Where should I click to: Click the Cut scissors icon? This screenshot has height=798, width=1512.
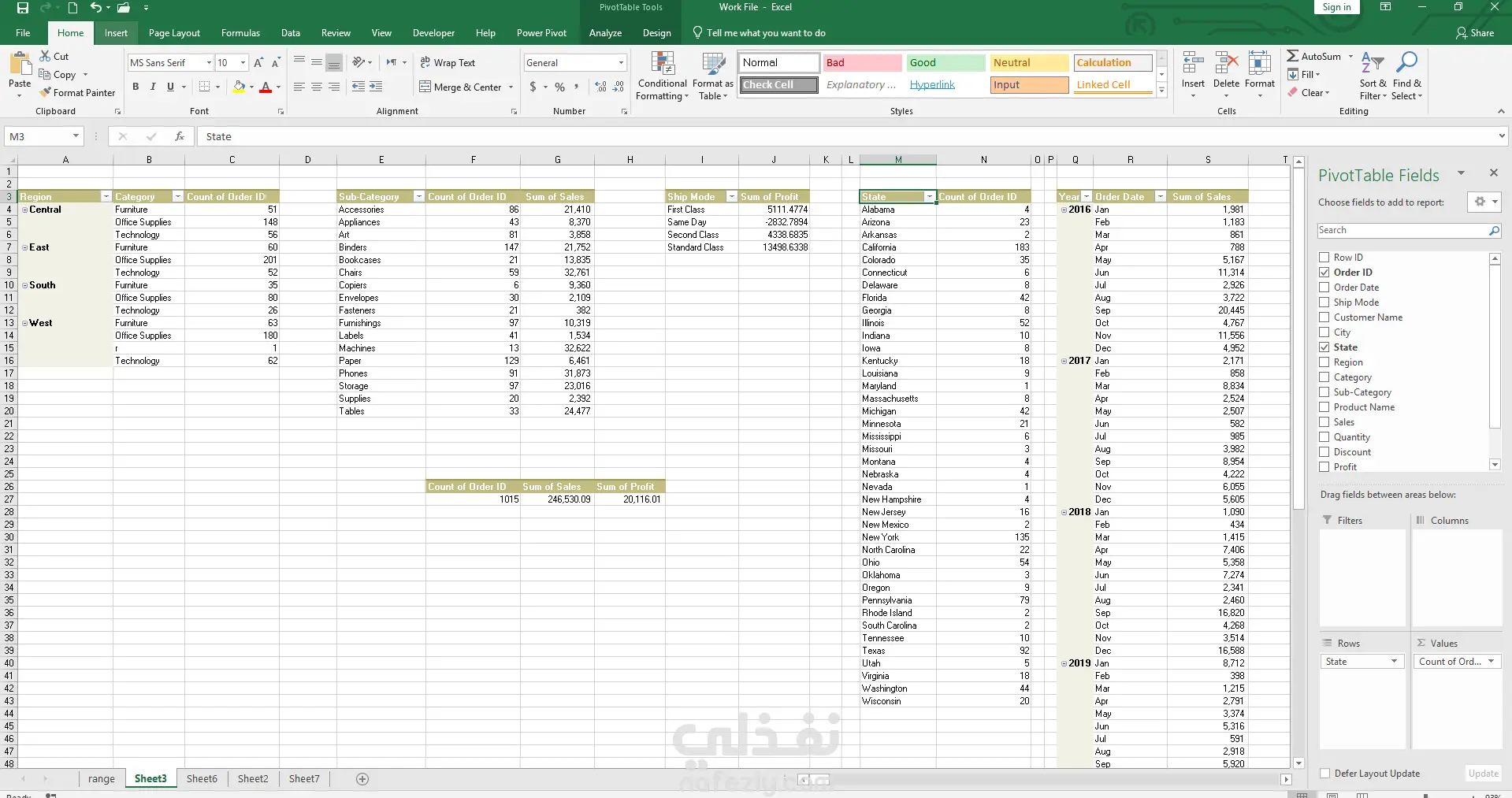(x=46, y=56)
